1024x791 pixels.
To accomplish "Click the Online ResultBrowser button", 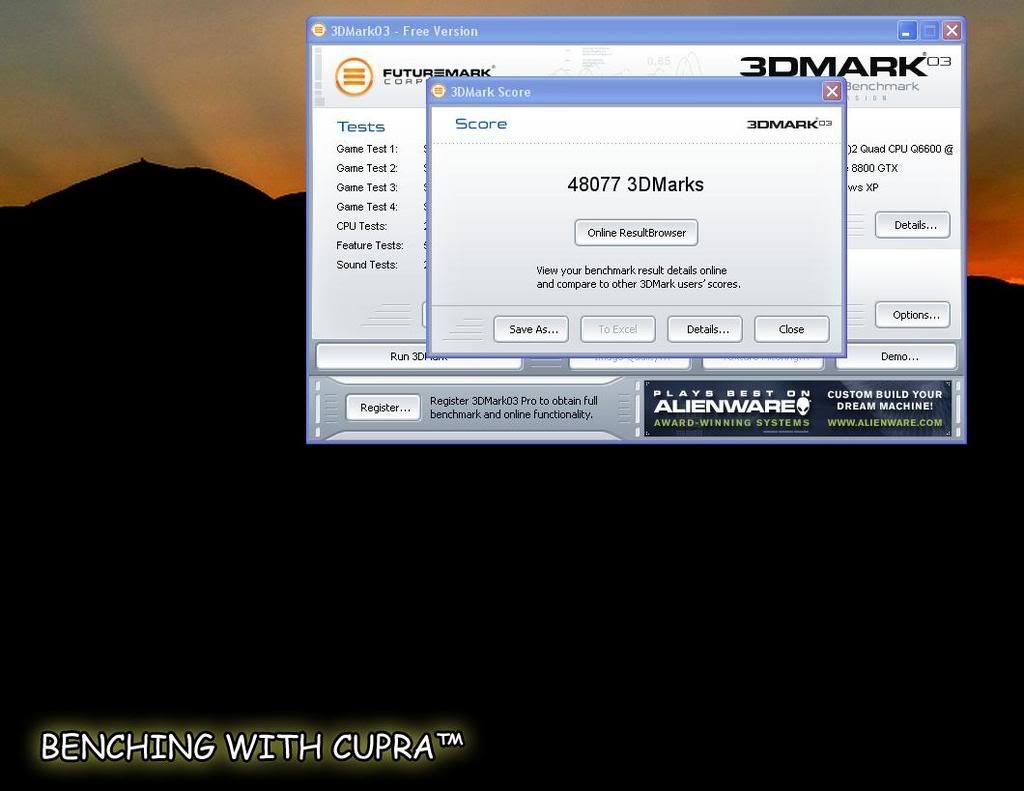I will 636,233.
